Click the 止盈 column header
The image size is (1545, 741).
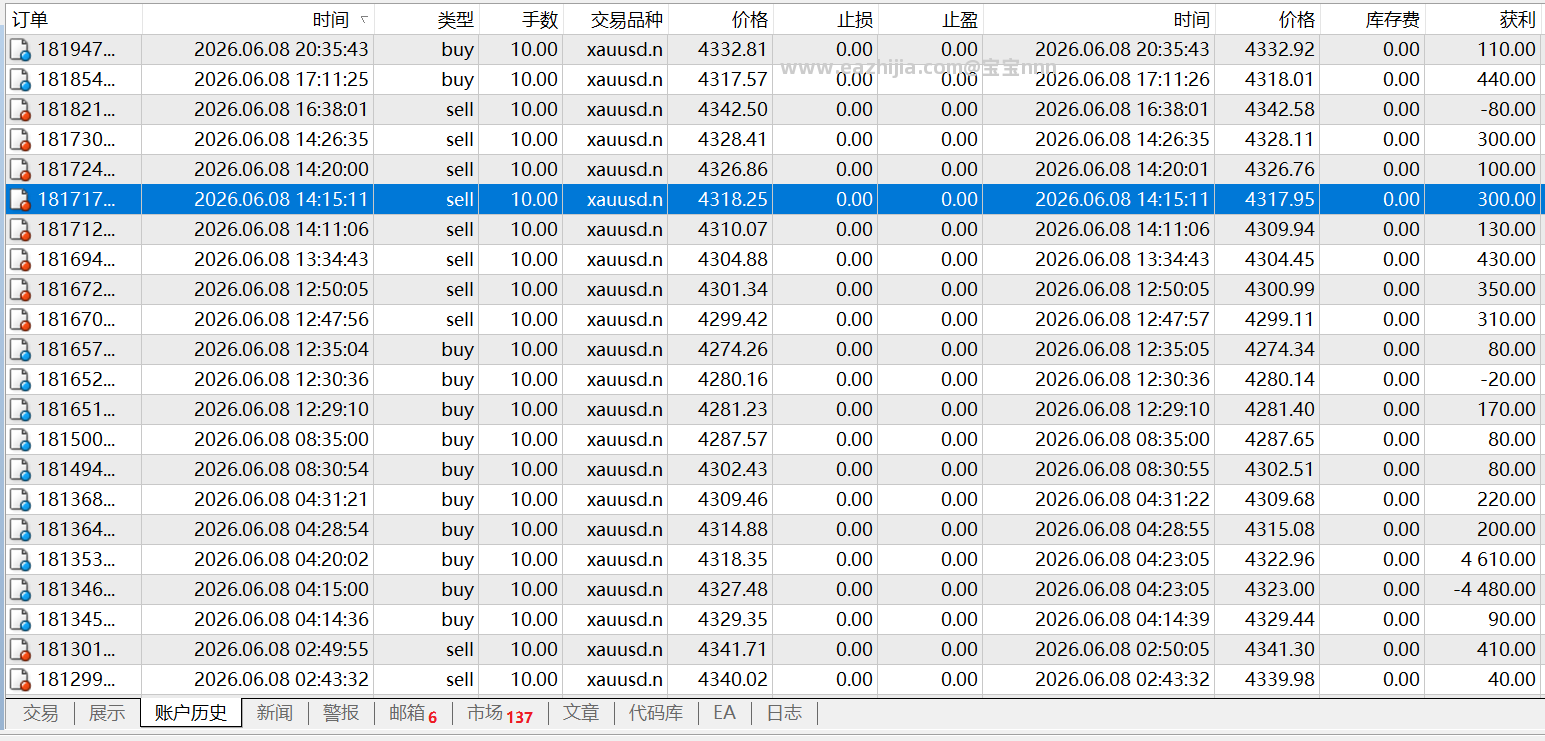pos(930,19)
